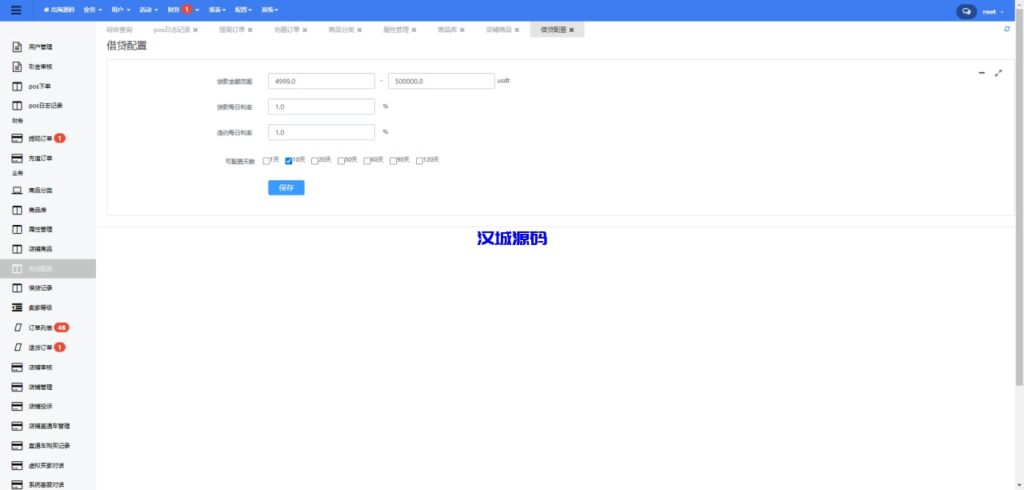Expand the 系统 top menu dropdown
Image resolution: width=1024 pixels, height=490 pixels.
coord(269,10)
